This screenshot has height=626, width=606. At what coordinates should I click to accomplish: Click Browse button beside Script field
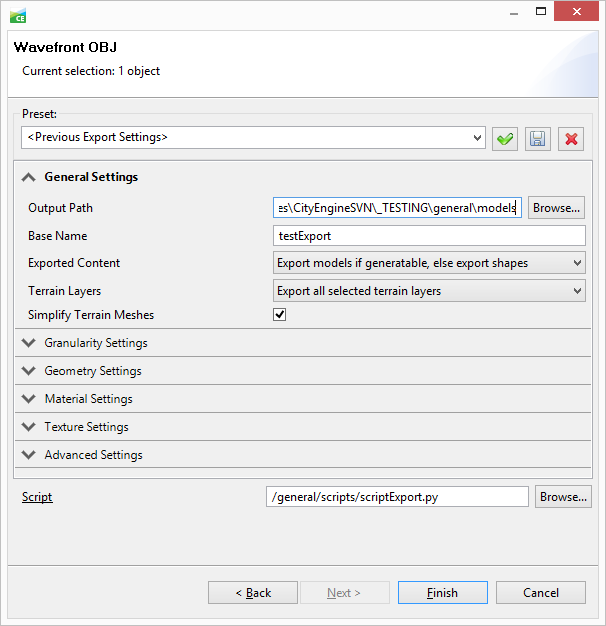[564, 497]
